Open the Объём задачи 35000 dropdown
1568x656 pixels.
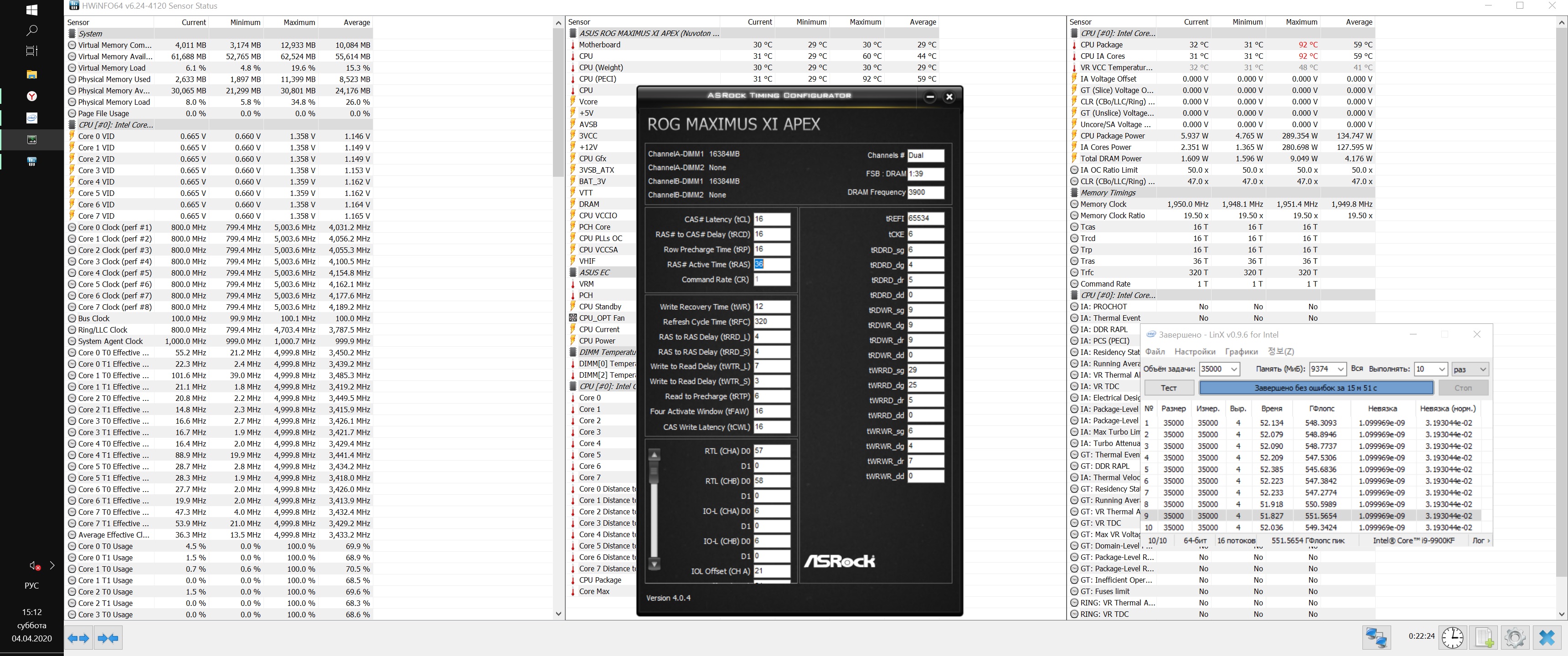tap(1234, 369)
